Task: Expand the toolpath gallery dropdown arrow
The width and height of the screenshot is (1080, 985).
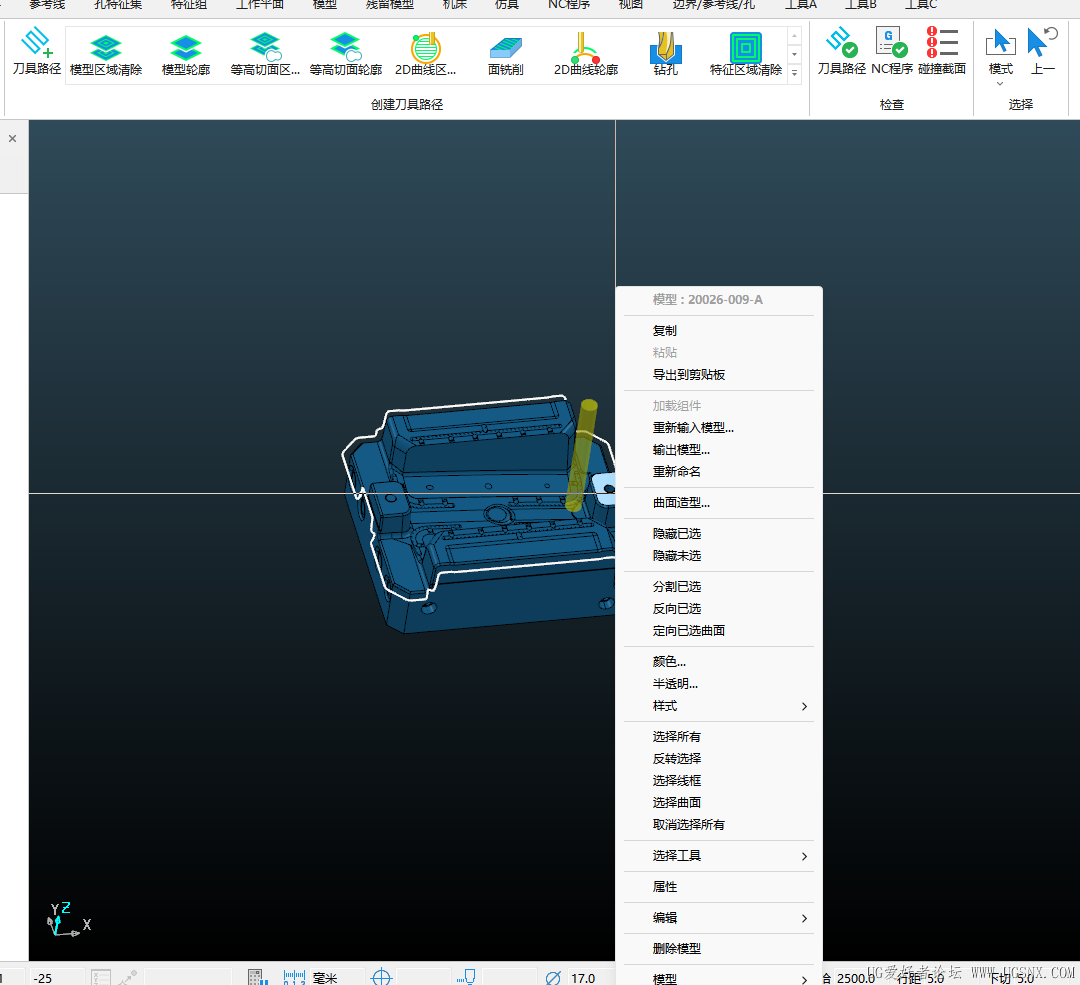Action: coord(795,73)
